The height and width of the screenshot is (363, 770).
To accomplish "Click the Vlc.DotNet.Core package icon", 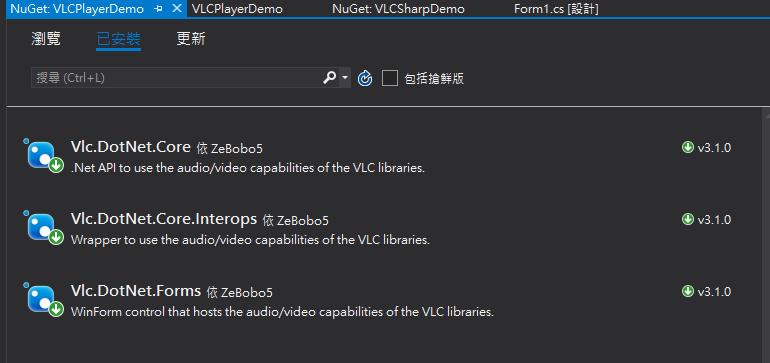I will [x=45, y=156].
